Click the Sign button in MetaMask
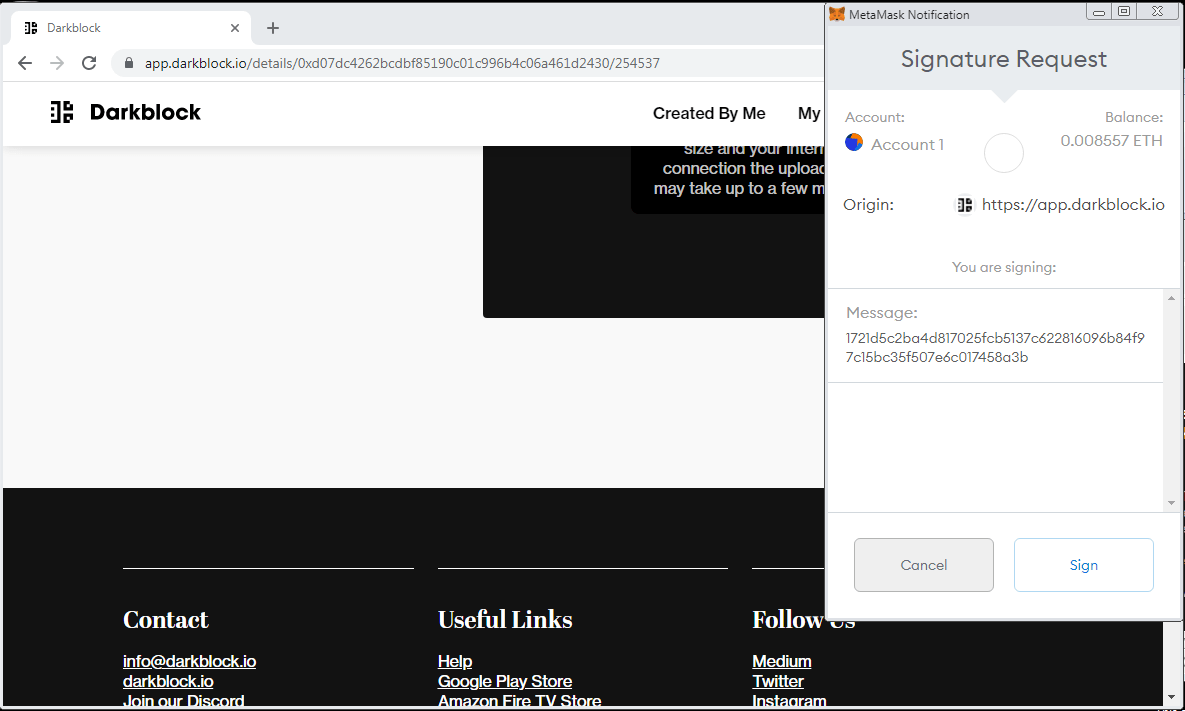This screenshot has width=1185, height=711. click(1083, 564)
